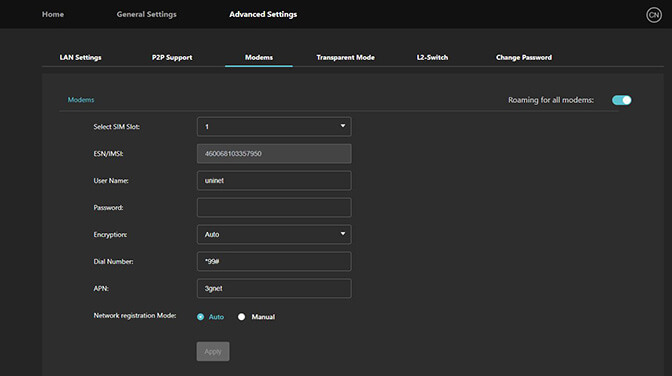
Task: Open Advanced Settings in top navigation
Action: tap(263, 14)
